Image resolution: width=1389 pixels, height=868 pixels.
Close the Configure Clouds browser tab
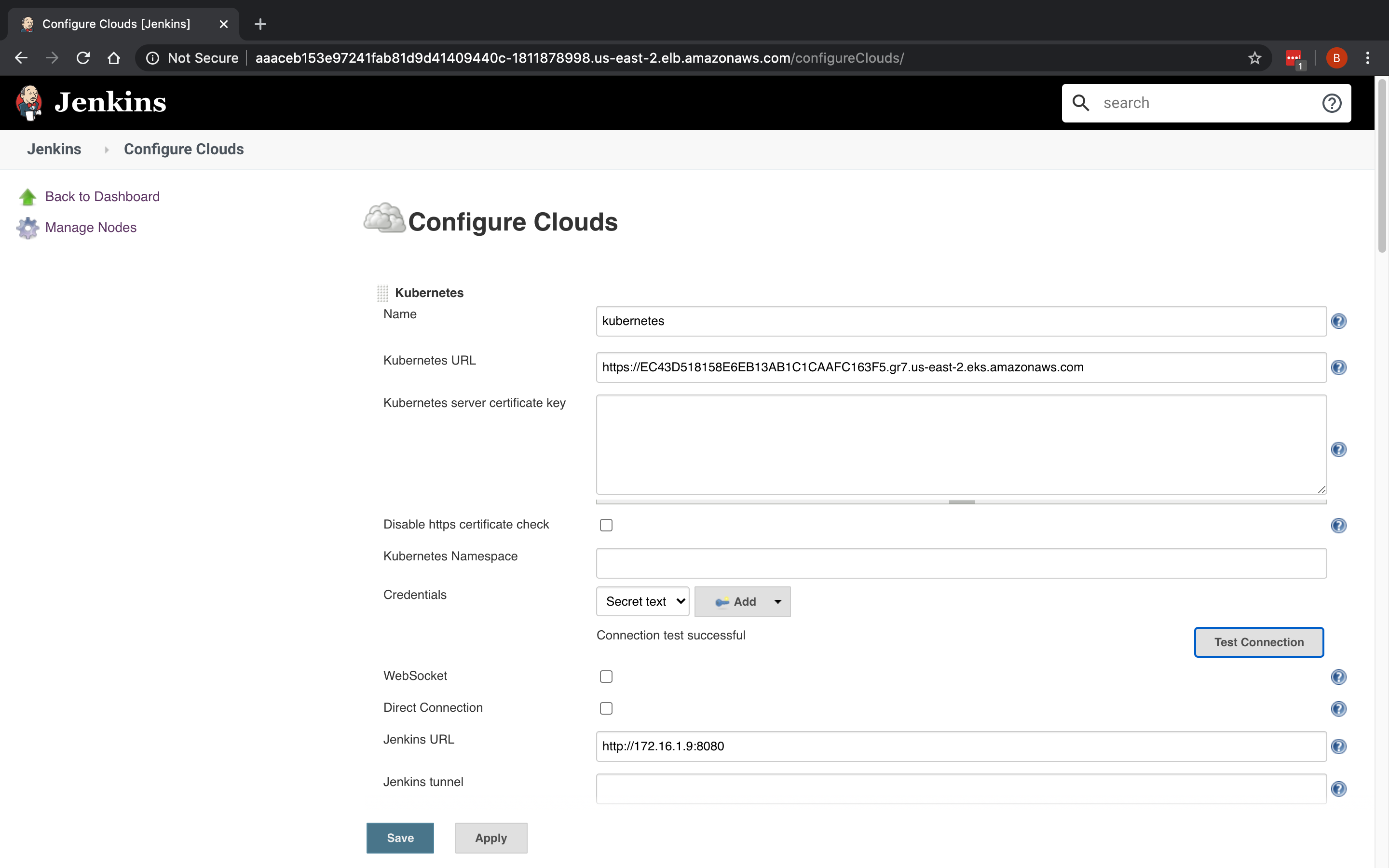coord(224,24)
